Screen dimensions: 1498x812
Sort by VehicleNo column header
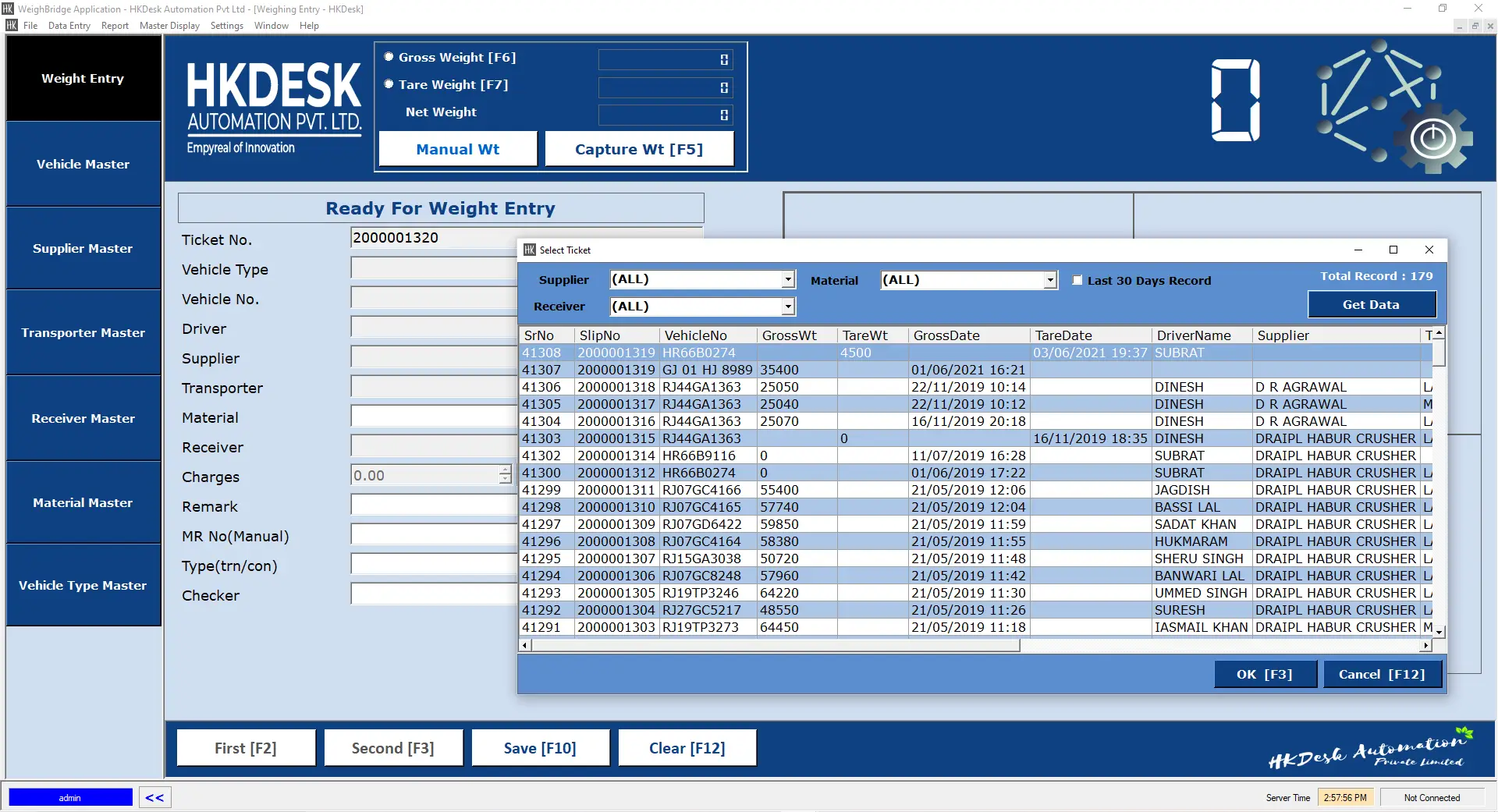point(708,335)
